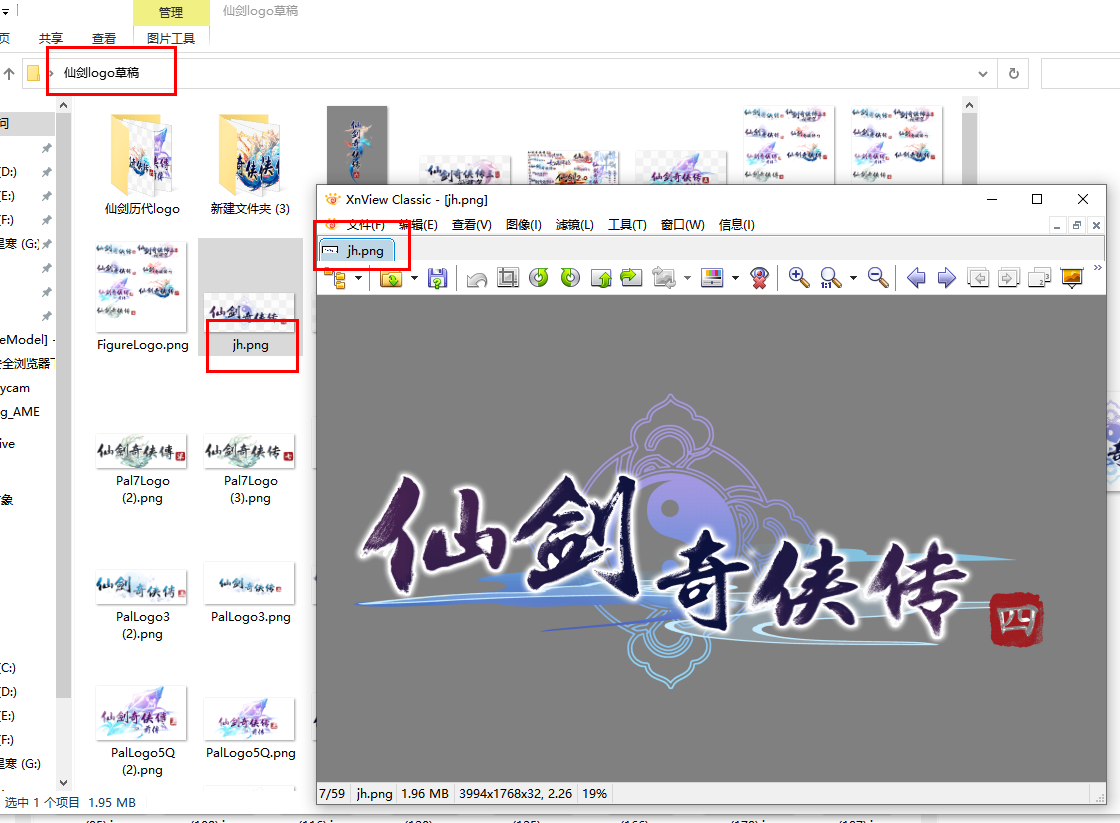Start slideshow with projector screen icon
The image size is (1120, 823).
pos(1072,278)
